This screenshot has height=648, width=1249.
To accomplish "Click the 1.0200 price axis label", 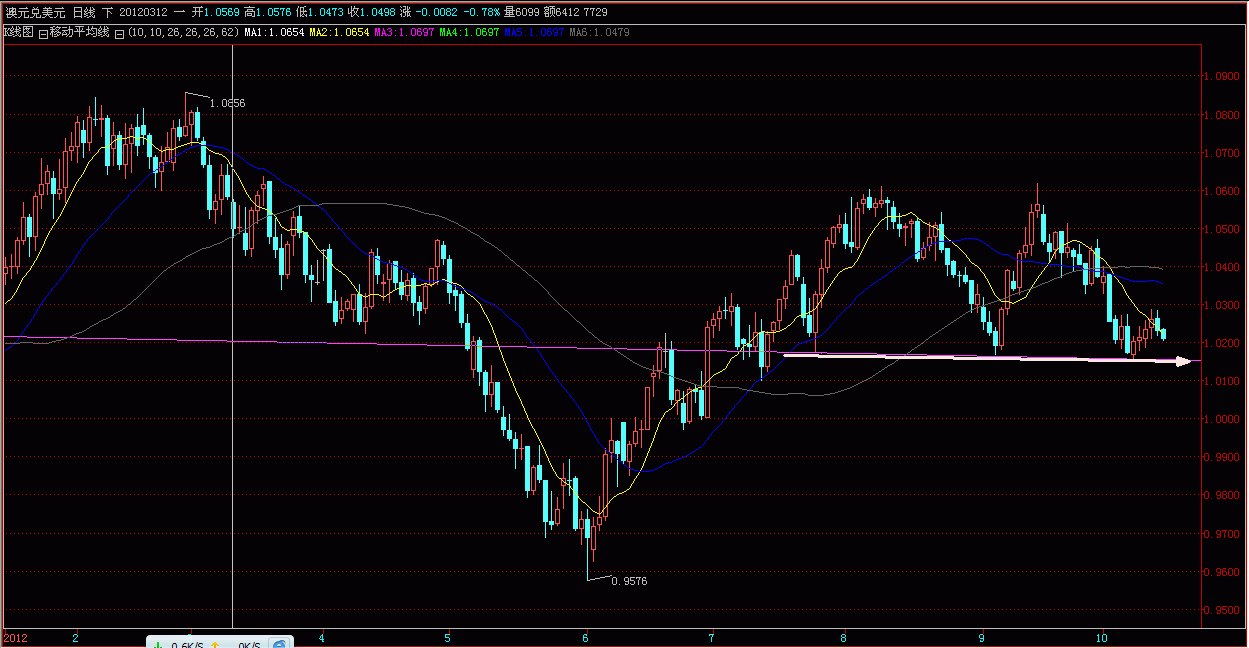I will click(1222, 343).
